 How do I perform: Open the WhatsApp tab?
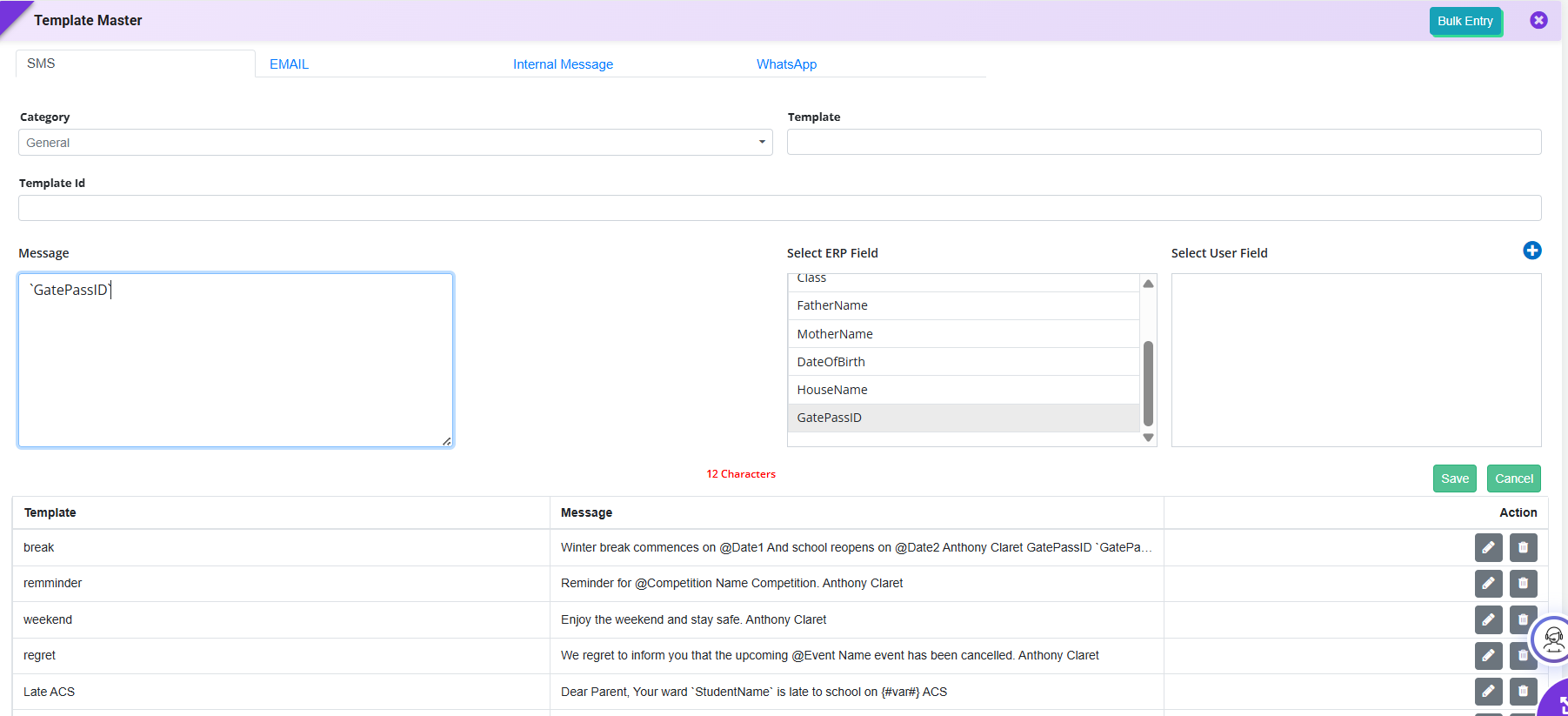pos(786,64)
